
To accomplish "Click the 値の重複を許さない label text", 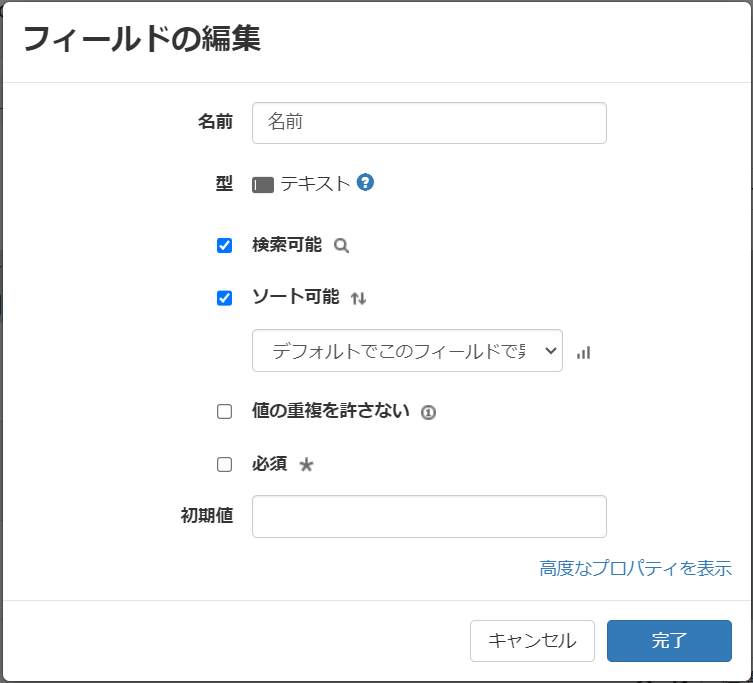I will (331, 411).
